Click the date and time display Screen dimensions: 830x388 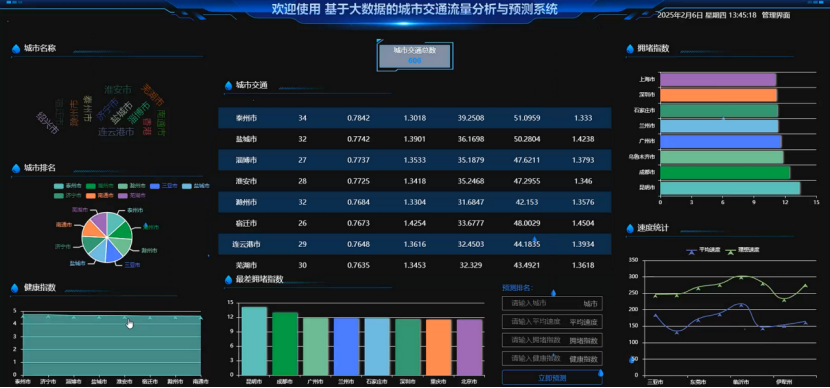click(x=707, y=15)
